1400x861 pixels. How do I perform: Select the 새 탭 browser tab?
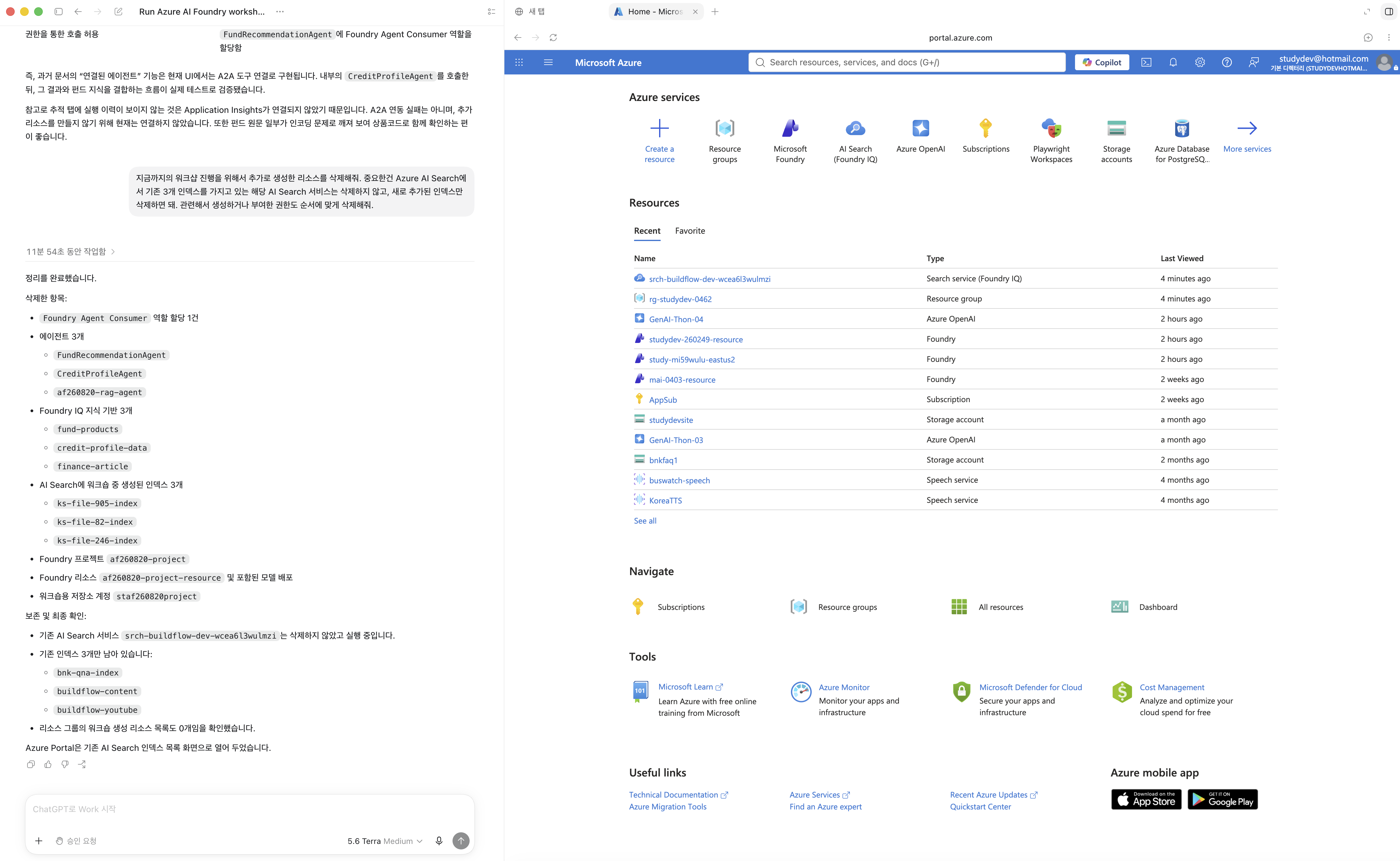(x=530, y=11)
